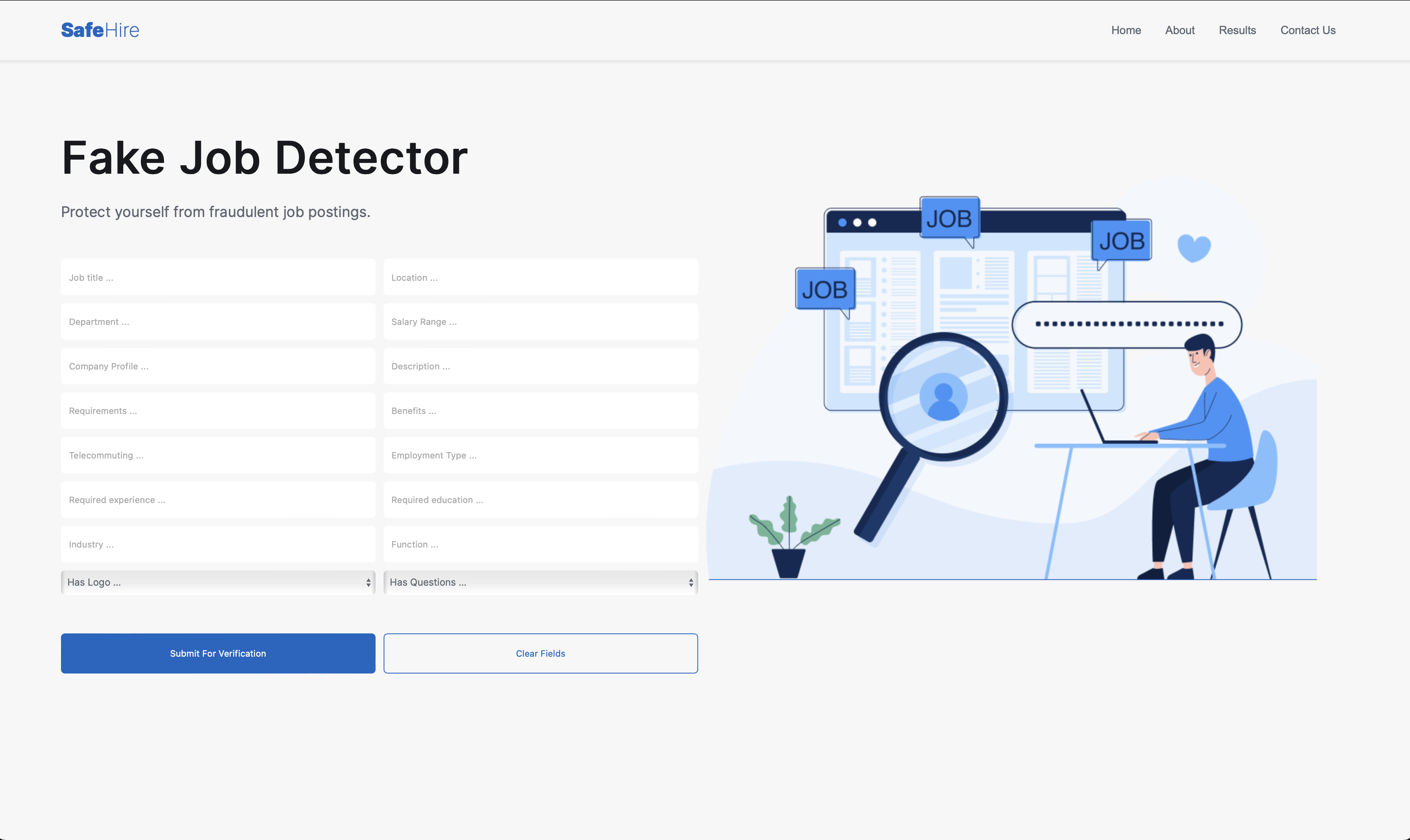The image size is (1410, 840).
Task: Focus the Job title input field
Action: (x=218, y=277)
